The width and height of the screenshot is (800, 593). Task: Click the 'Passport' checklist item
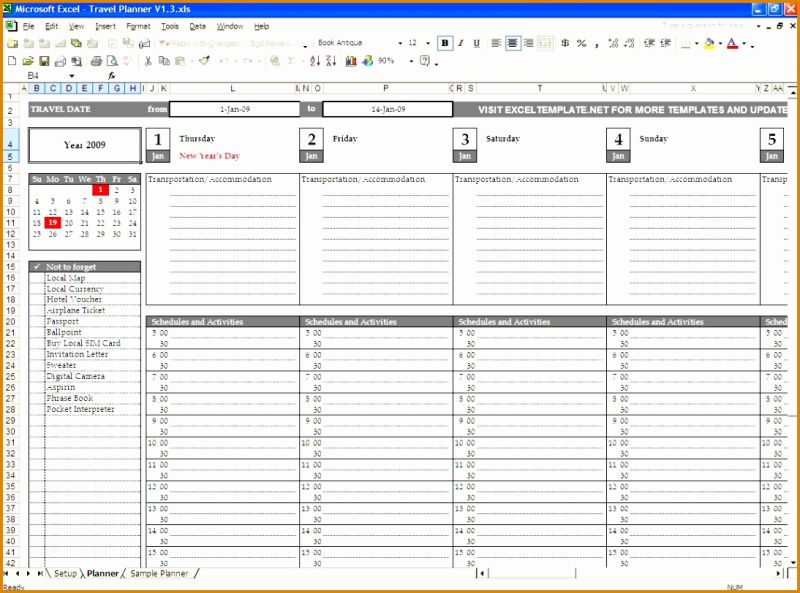pos(62,322)
